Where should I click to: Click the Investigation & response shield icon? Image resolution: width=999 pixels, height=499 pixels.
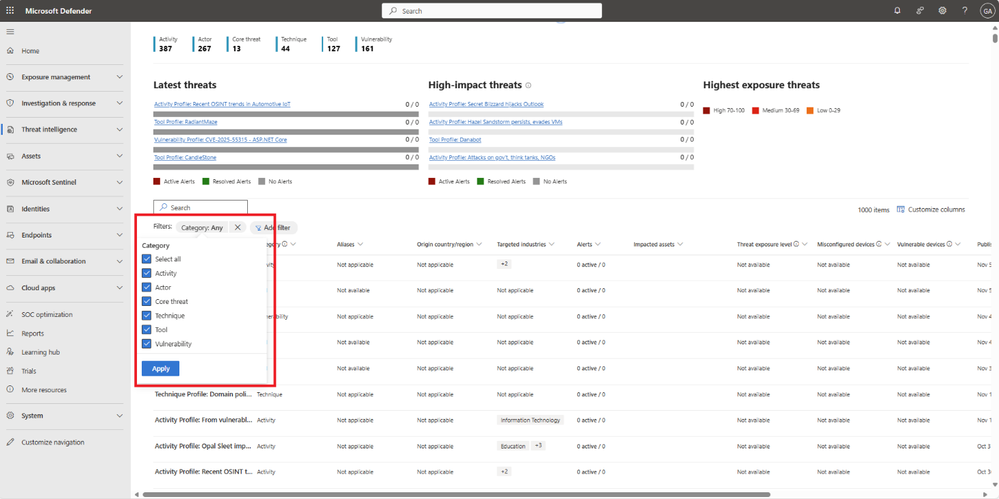pos(10,103)
